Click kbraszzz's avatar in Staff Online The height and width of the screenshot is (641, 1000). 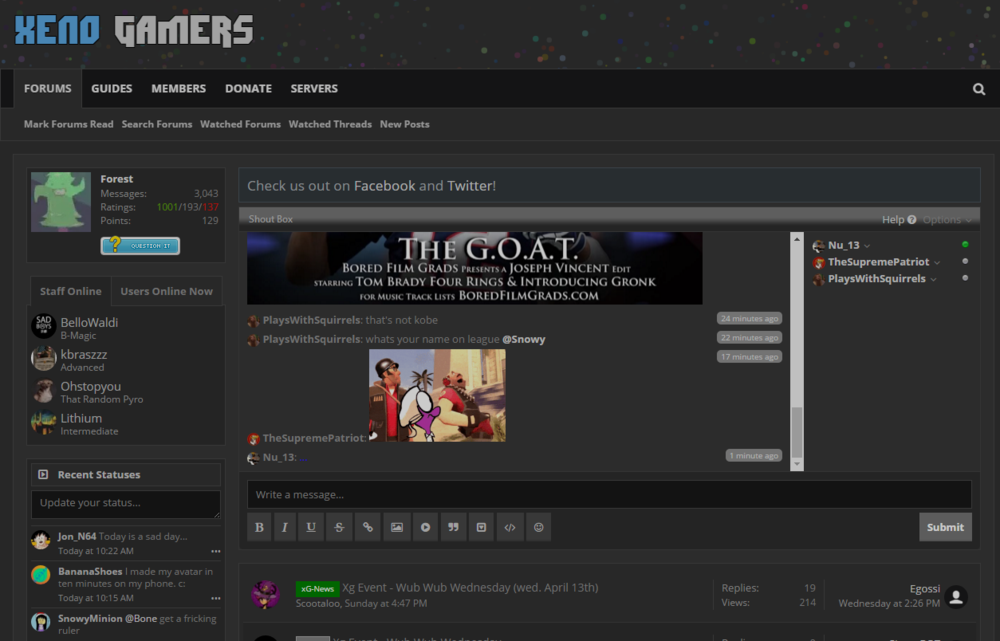pyautogui.click(x=43, y=358)
